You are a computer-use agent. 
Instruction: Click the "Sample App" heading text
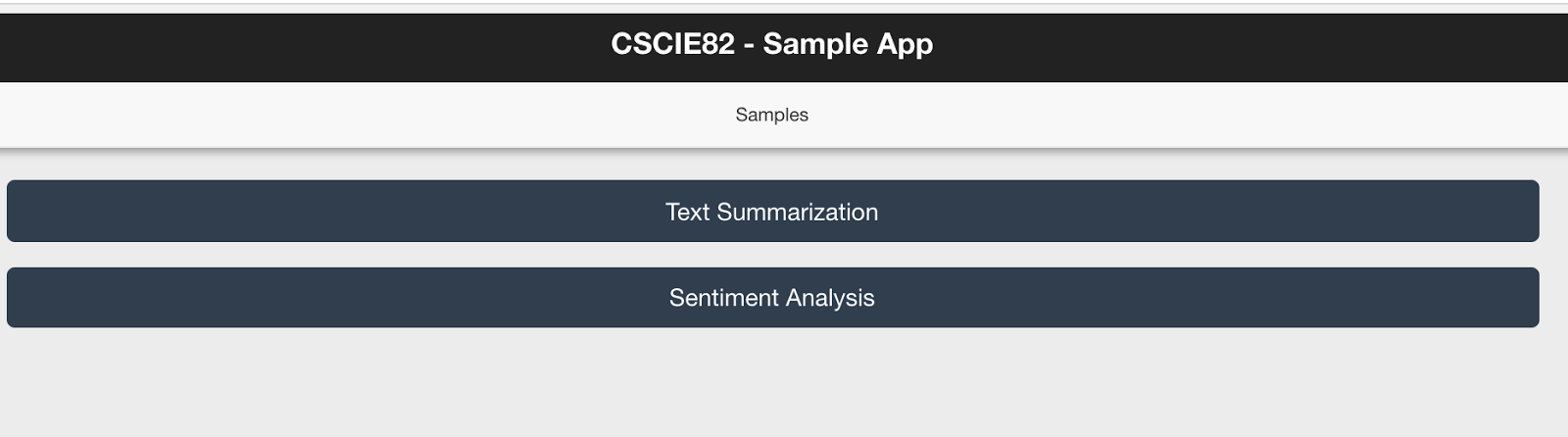pyautogui.click(x=848, y=44)
